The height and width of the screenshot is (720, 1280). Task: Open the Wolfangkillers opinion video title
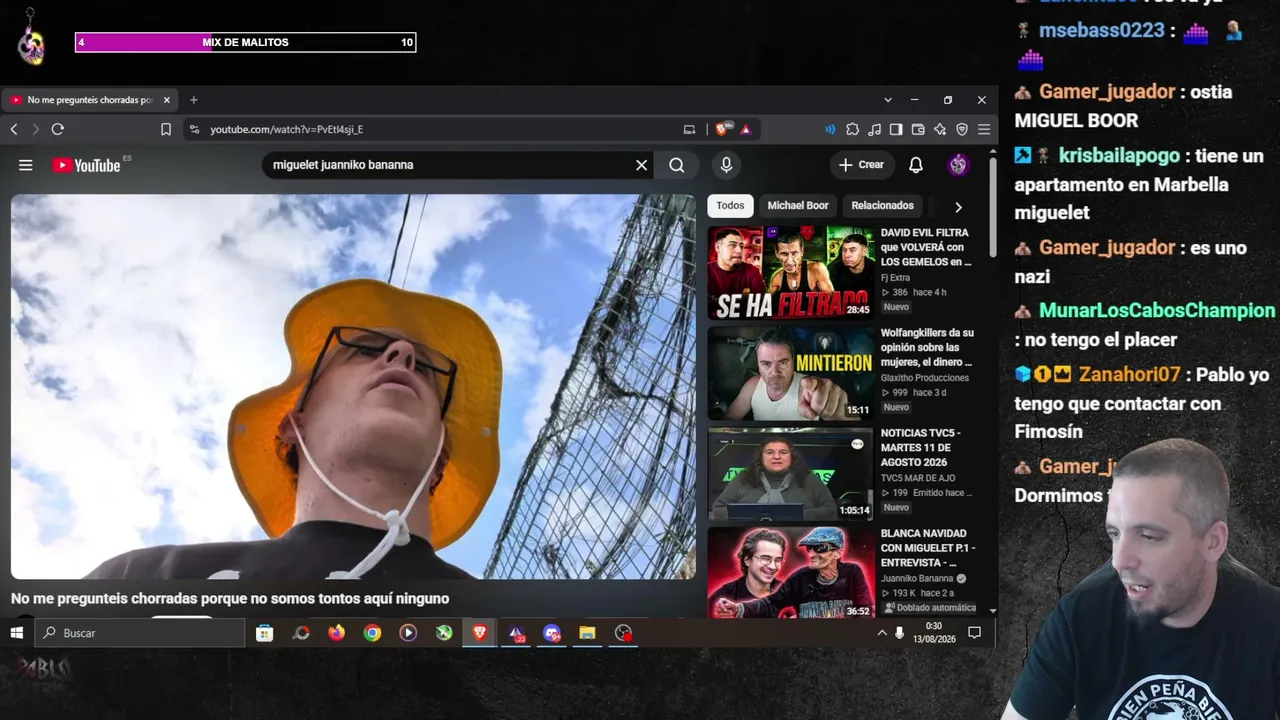[x=927, y=347]
